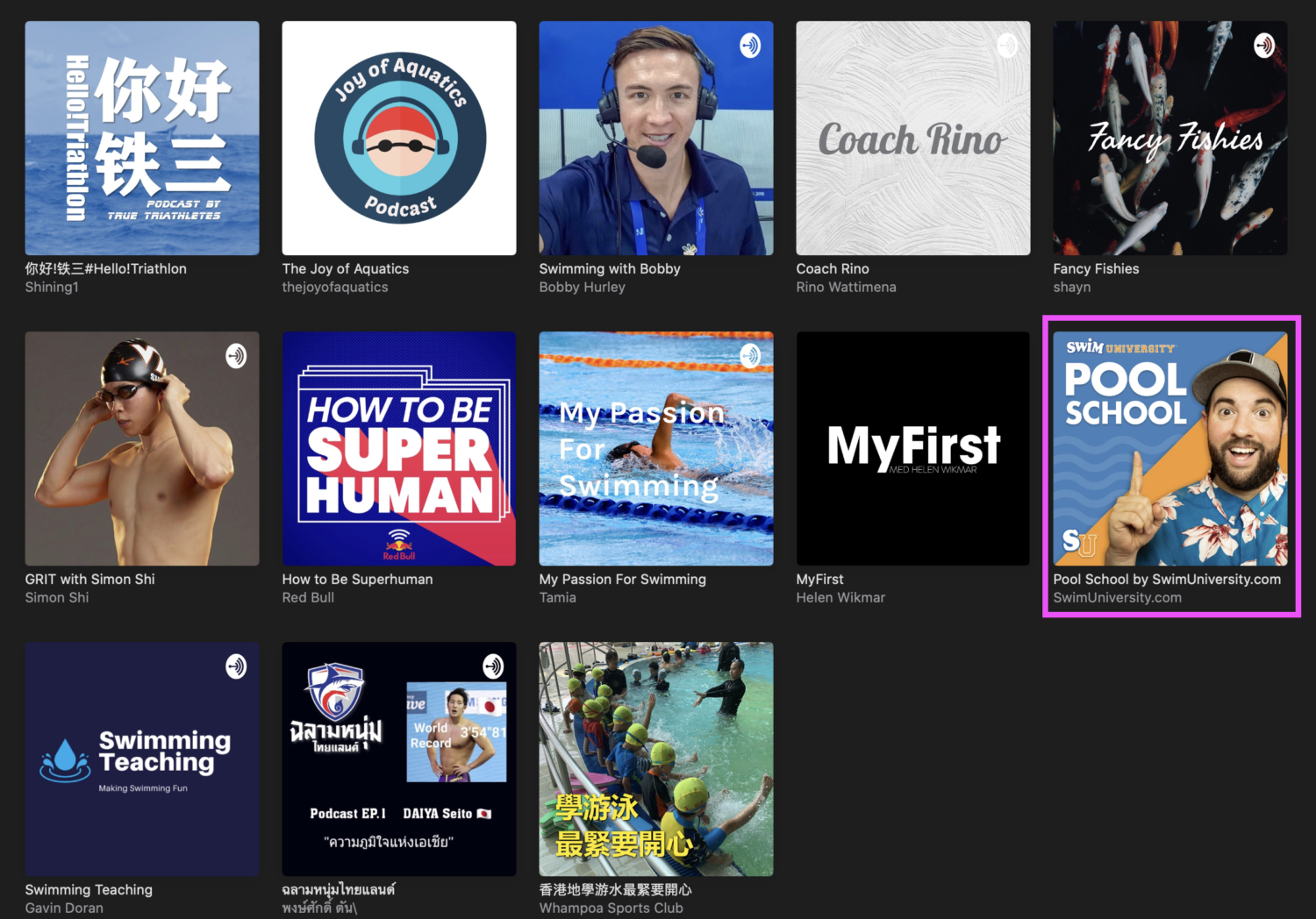This screenshot has width=1316, height=919.
Task: Click 'My Passion For Swimming' title
Action: click(x=623, y=579)
